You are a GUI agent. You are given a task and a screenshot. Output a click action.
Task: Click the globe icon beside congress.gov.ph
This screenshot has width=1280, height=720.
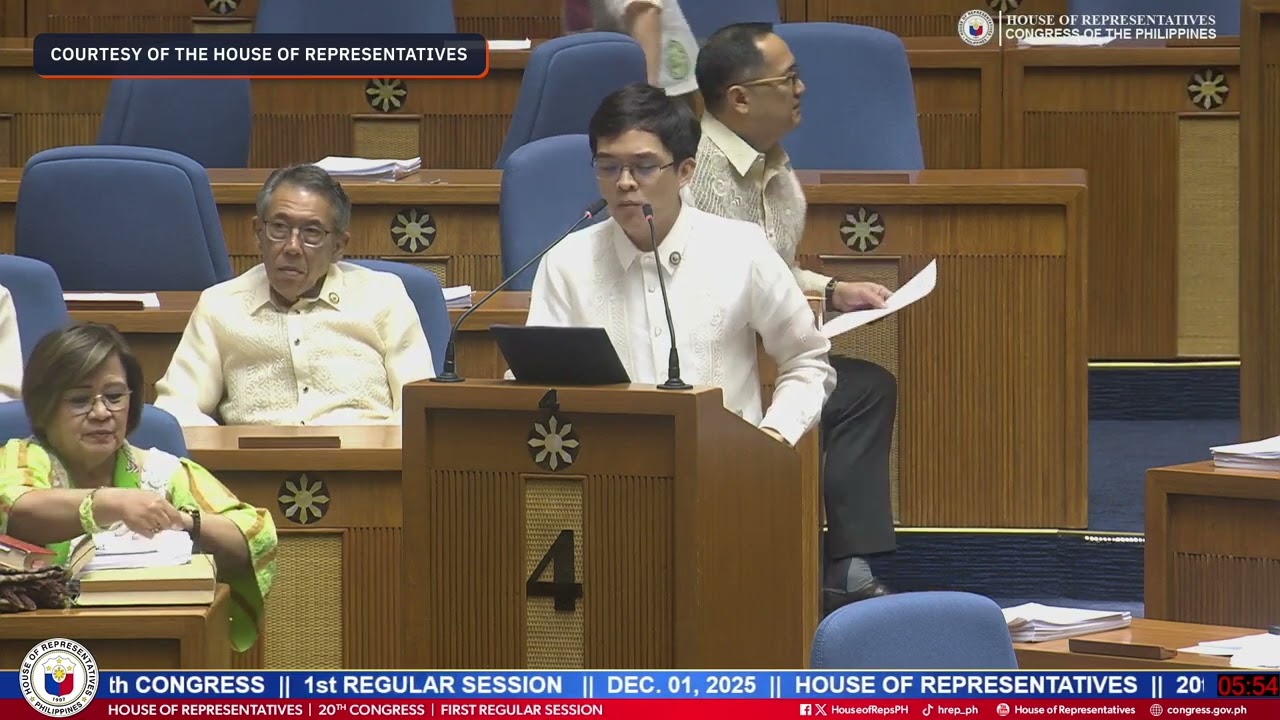[x=1157, y=710]
